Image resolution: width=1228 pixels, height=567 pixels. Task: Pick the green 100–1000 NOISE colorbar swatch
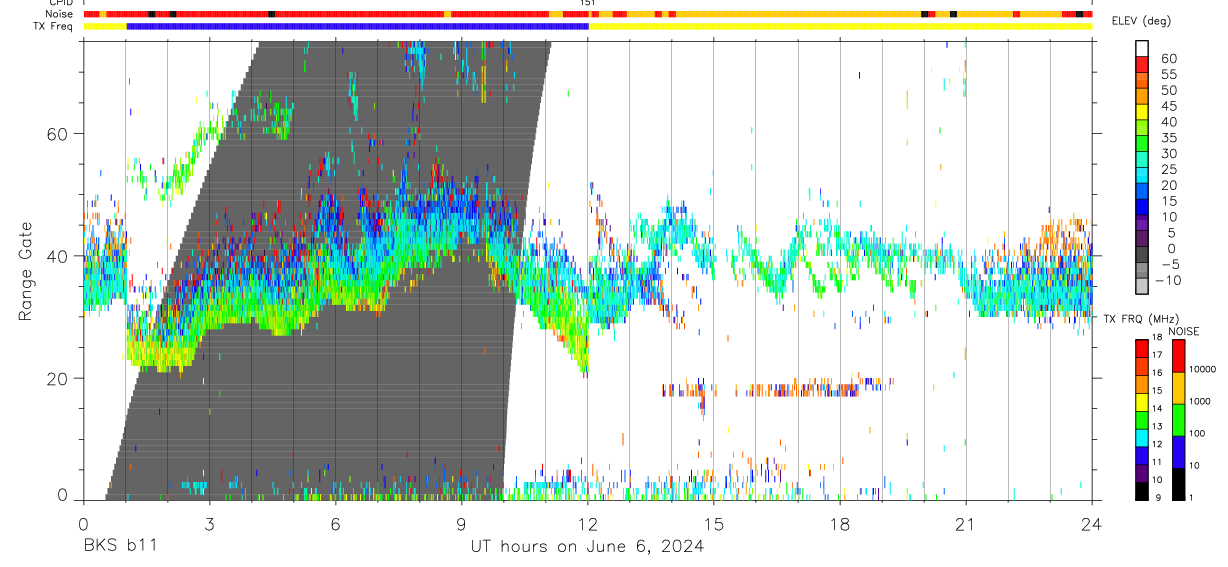[x=1178, y=420]
